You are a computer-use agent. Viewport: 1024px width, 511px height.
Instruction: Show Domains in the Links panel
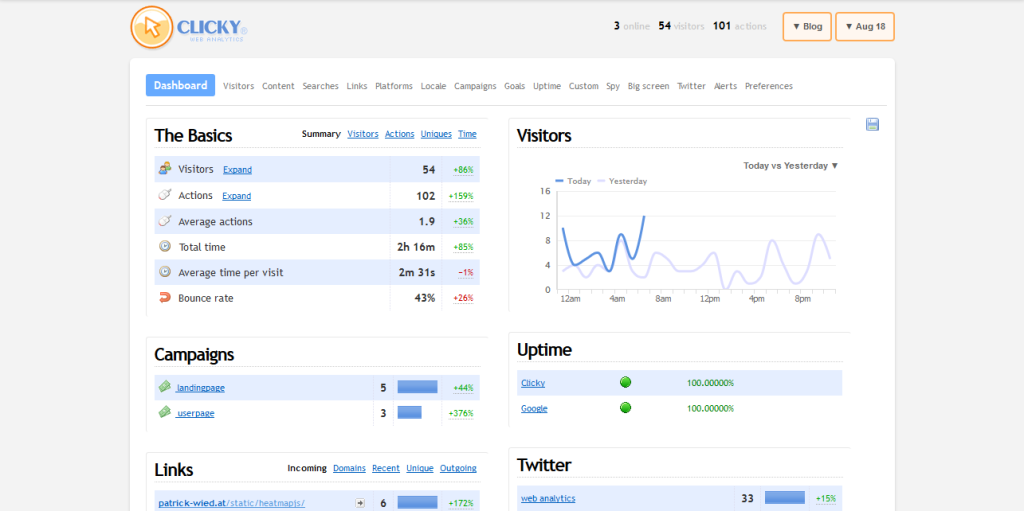(349, 469)
